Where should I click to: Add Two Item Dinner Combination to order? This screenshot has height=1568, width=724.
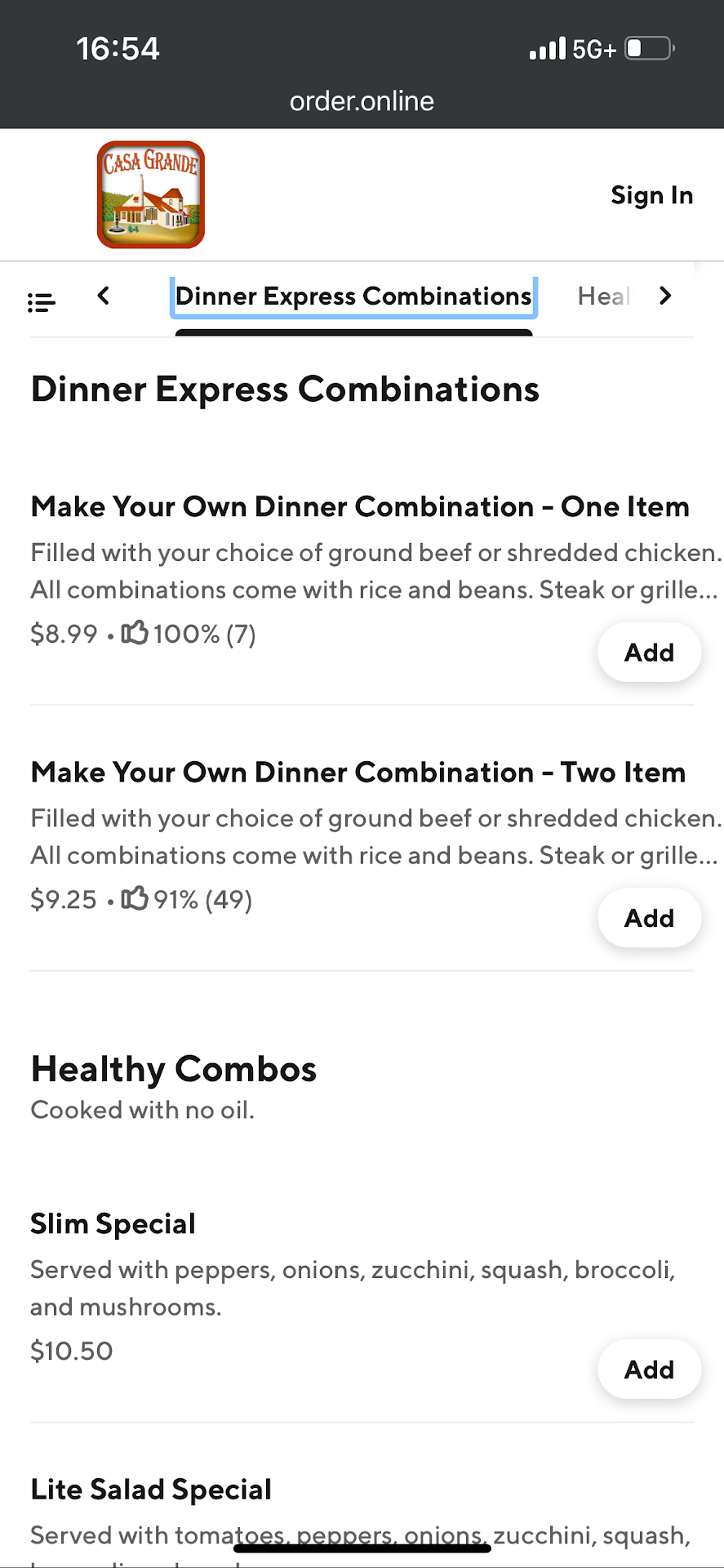pos(649,918)
